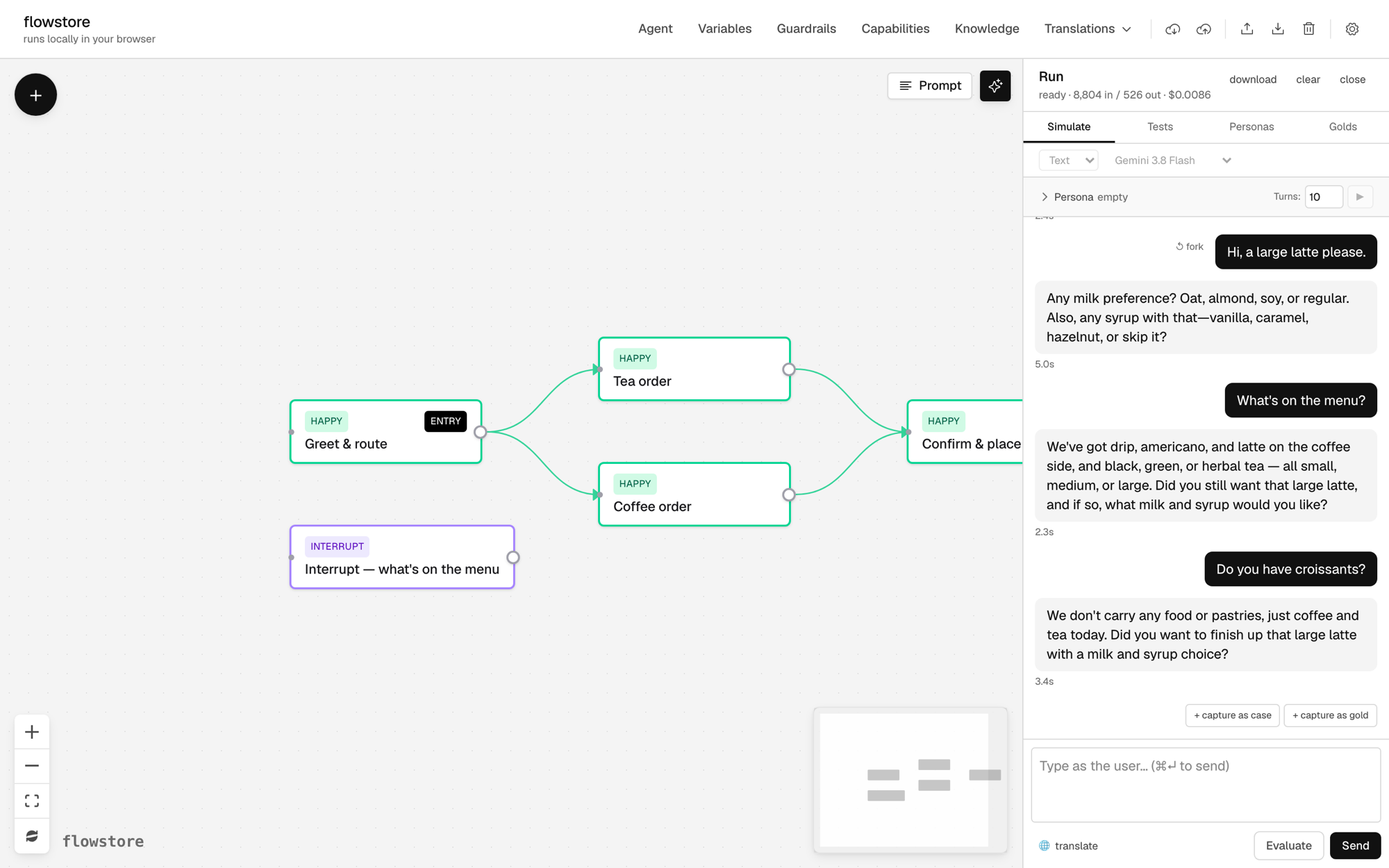Open the Text mode dropdown
The image size is (1389, 868).
(1068, 160)
